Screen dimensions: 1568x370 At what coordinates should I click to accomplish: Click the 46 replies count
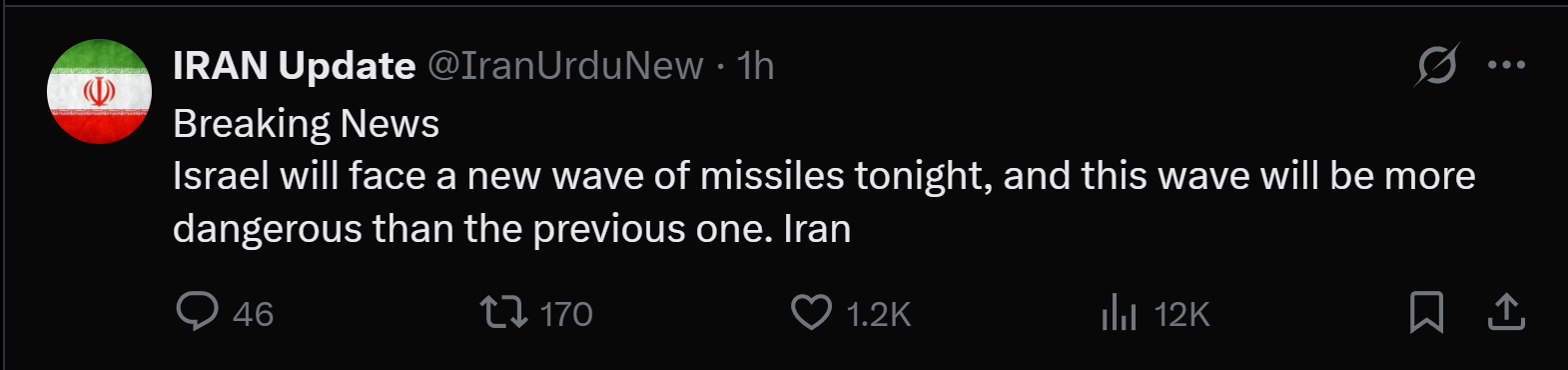click(x=253, y=314)
